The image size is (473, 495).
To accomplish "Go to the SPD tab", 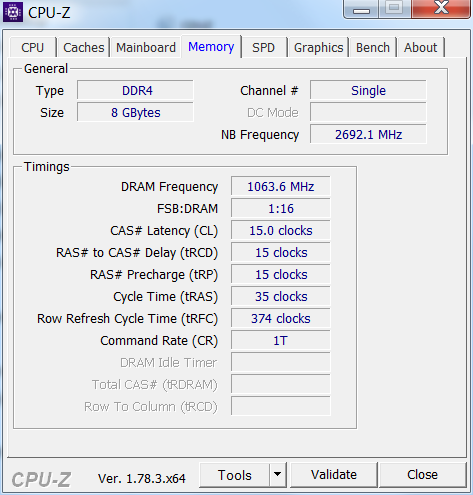I will pyautogui.click(x=263, y=47).
